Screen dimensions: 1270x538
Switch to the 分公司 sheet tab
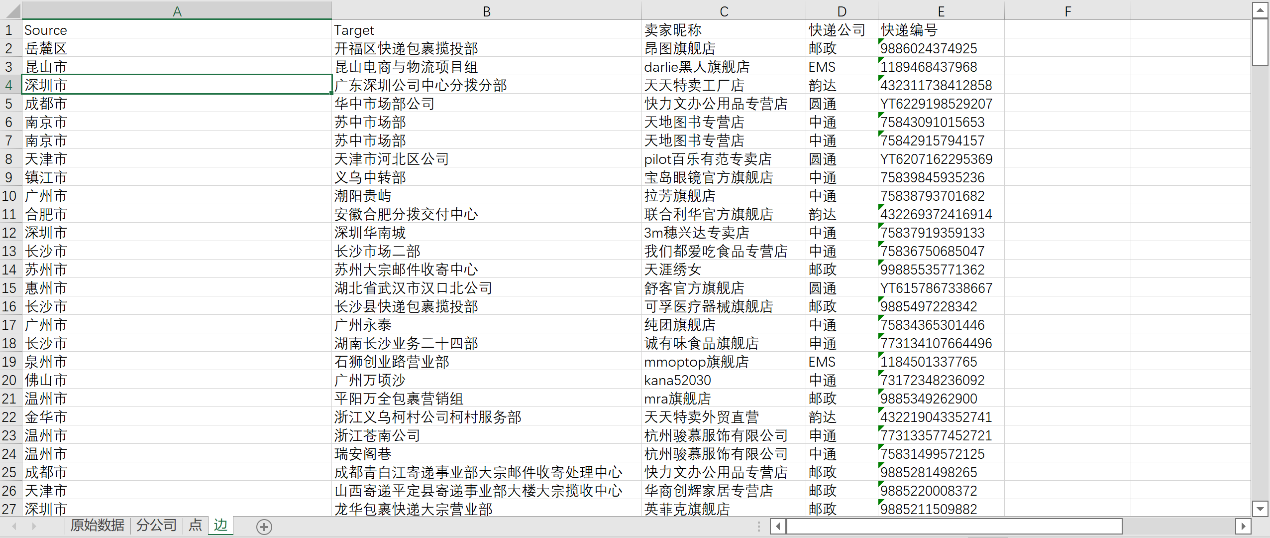(x=156, y=526)
